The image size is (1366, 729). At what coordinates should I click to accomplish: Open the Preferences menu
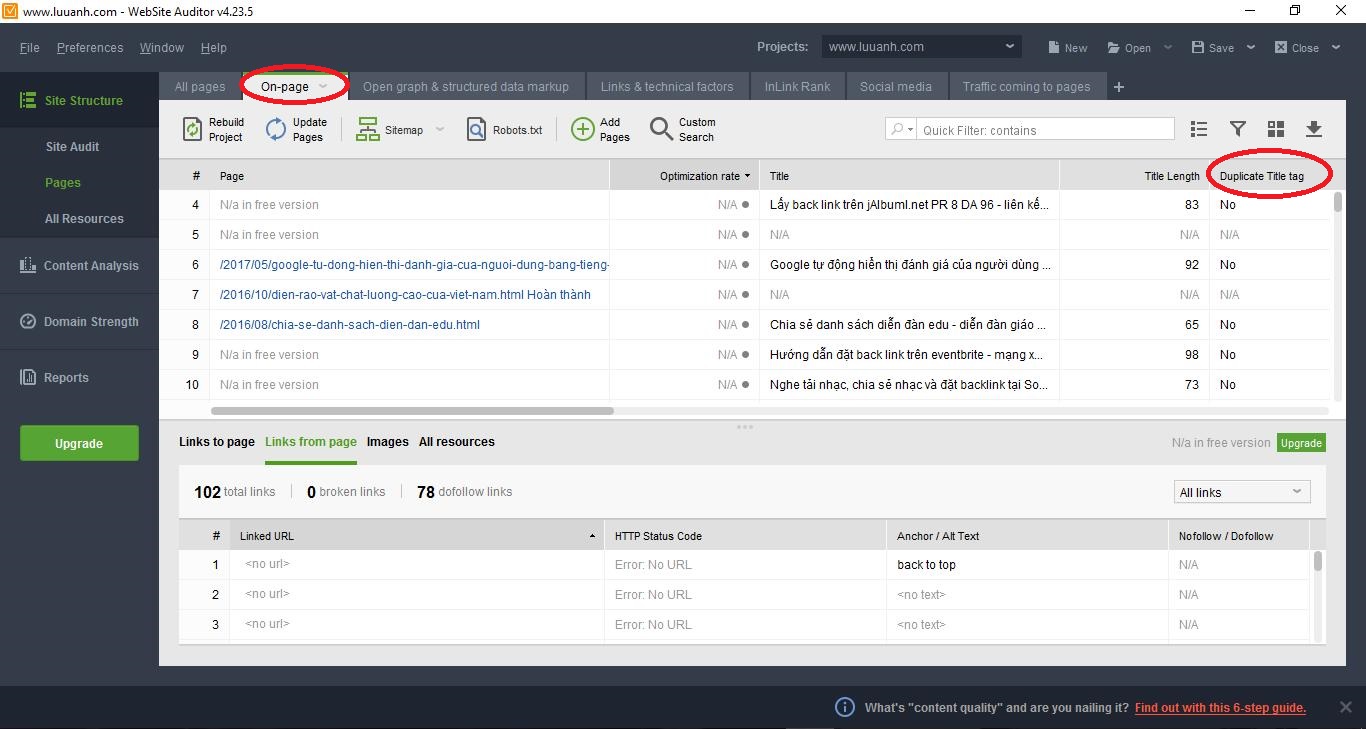click(90, 47)
